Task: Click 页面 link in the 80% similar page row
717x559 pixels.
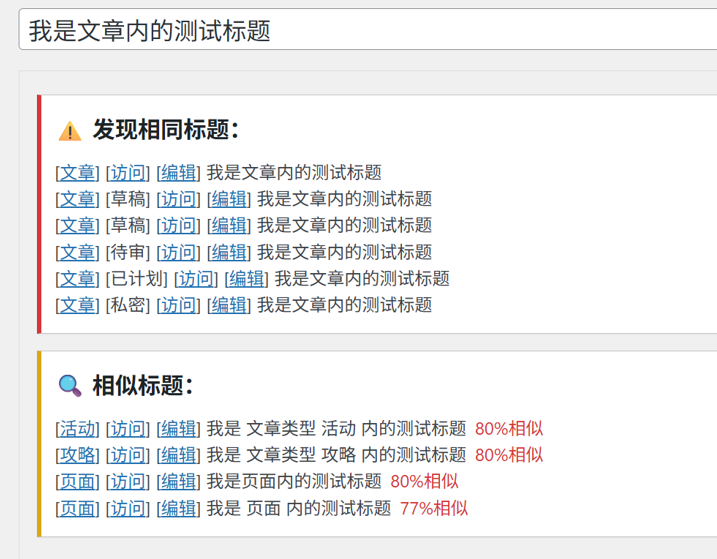Action: click(x=77, y=482)
